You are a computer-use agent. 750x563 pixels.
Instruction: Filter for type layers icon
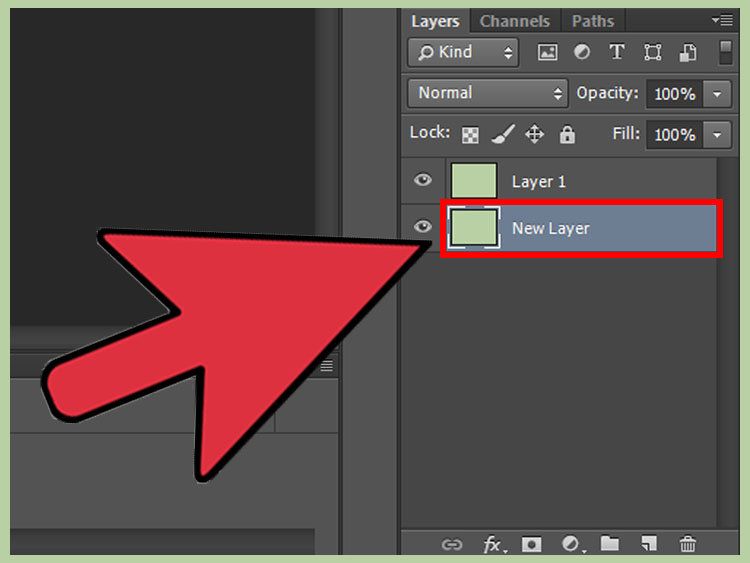(617, 52)
